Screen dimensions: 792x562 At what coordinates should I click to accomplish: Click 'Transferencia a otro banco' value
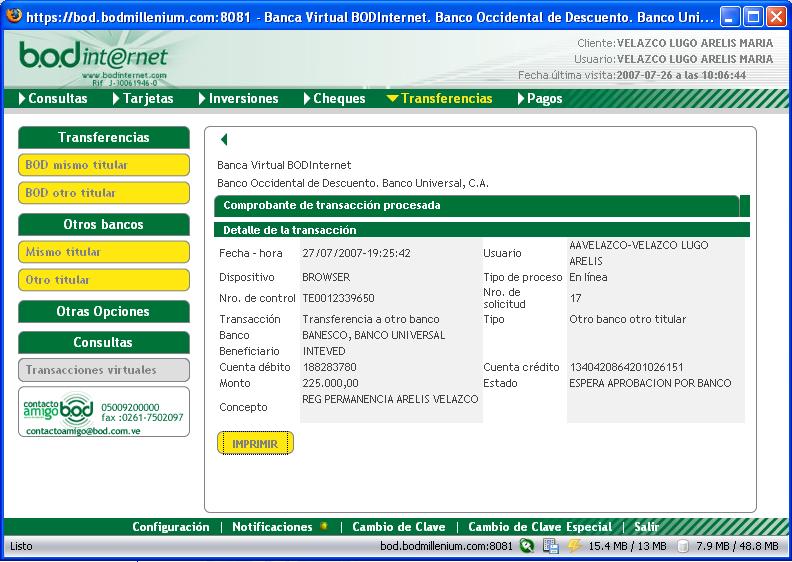point(371,319)
